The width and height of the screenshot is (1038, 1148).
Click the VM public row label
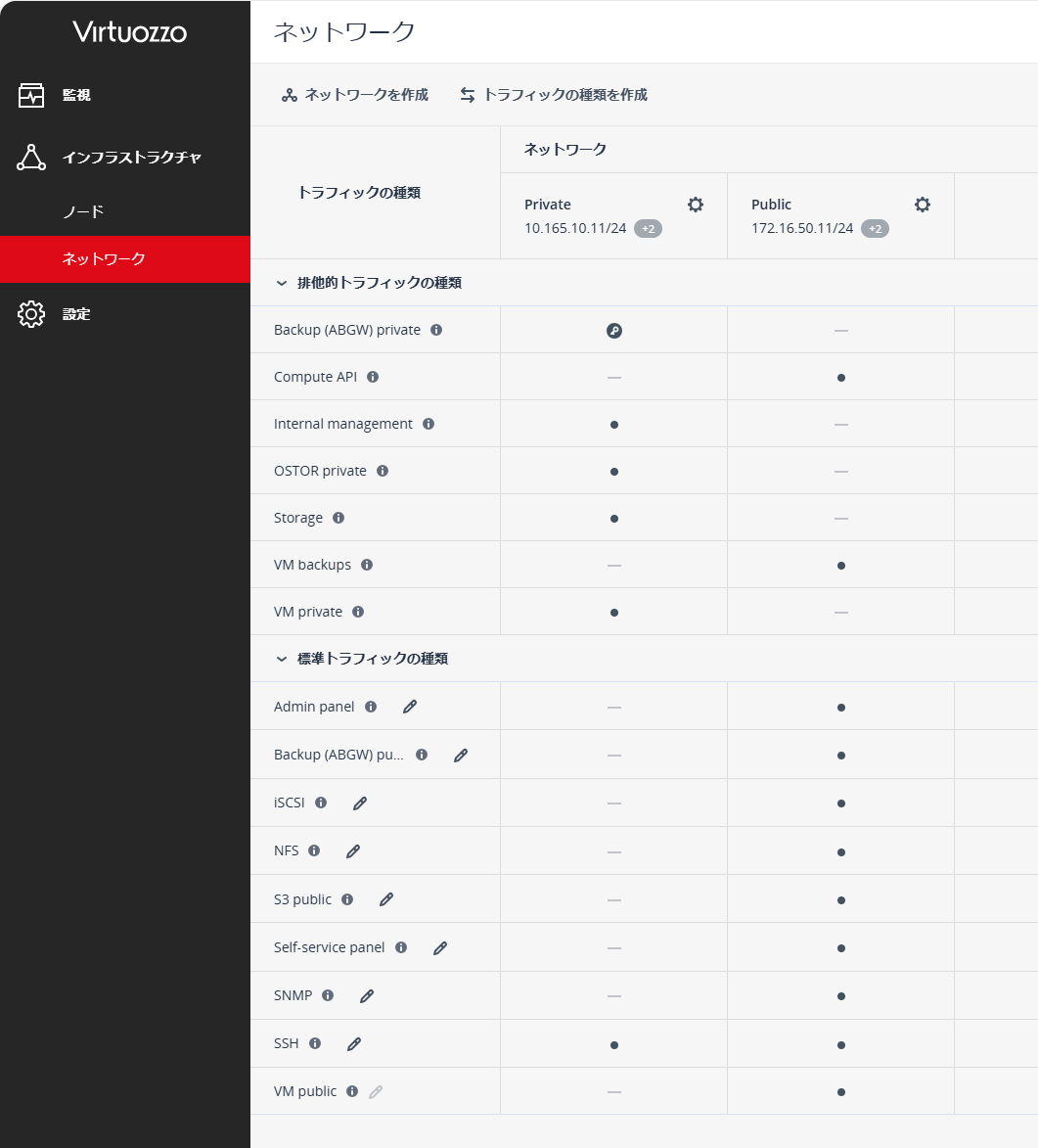(x=305, y=1091)
